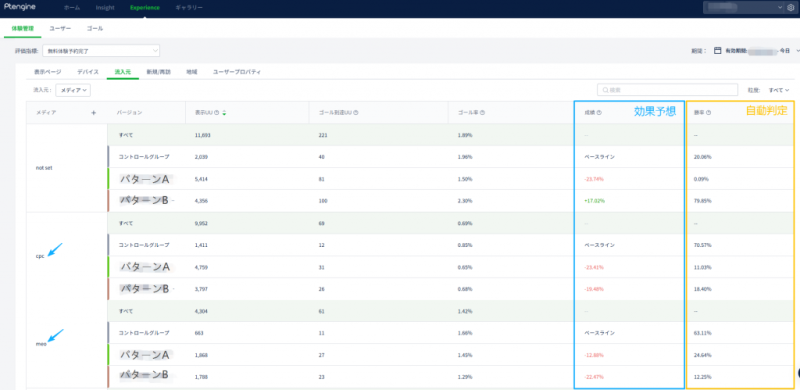
Task: Go to the ホーム menu
Action: point(72,8)
